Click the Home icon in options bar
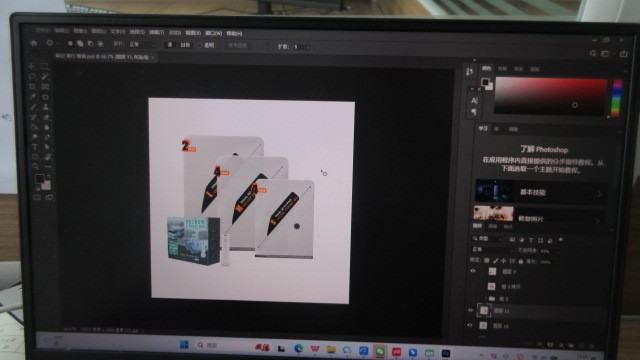640x360 pixels. point(34,43)
